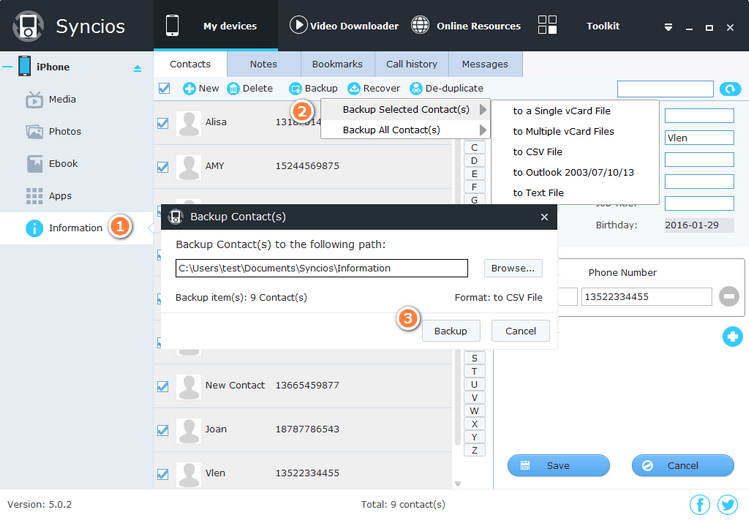Uncheck the Vlen contact checkbox

click(163, 474)
